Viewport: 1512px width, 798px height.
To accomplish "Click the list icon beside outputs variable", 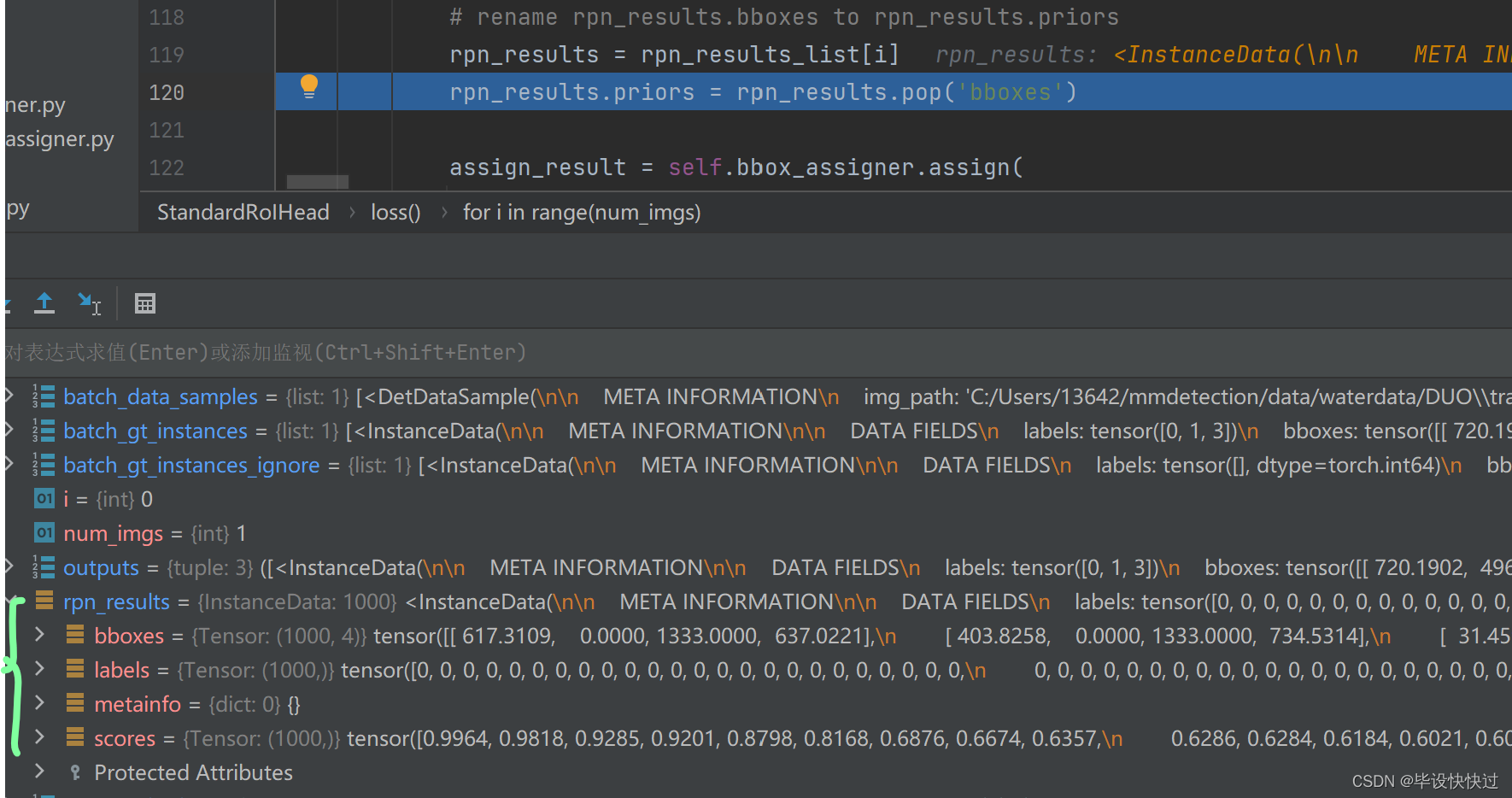I will point(44,566).
